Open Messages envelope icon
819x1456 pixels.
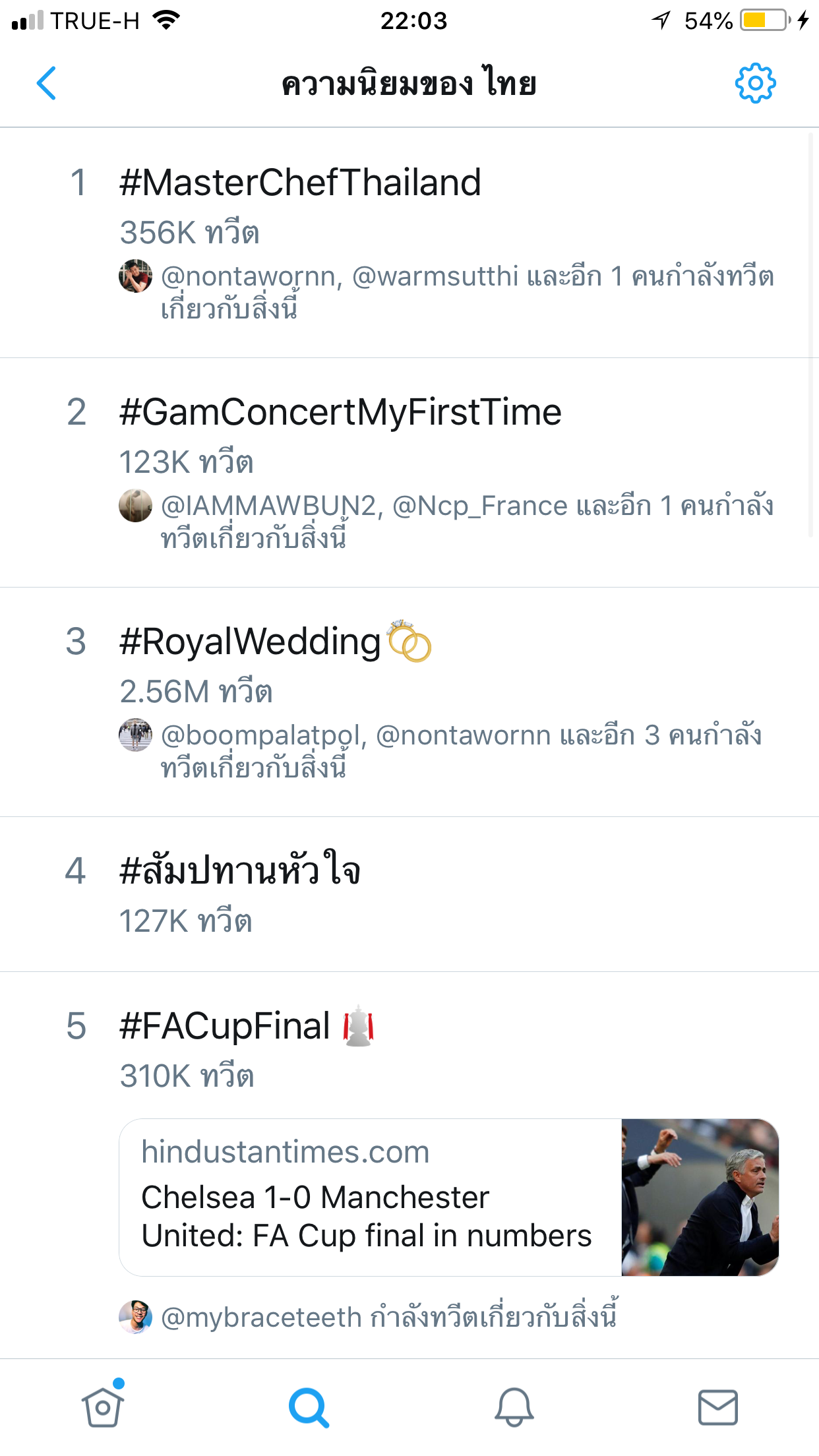pyautogui.click(x=718, y=1407)
